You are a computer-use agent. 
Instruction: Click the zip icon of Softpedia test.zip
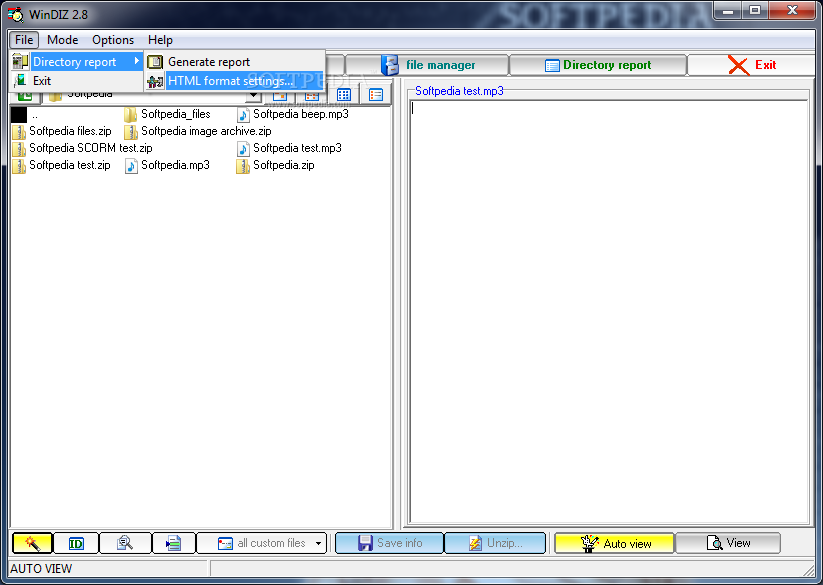tap(19, 166)
